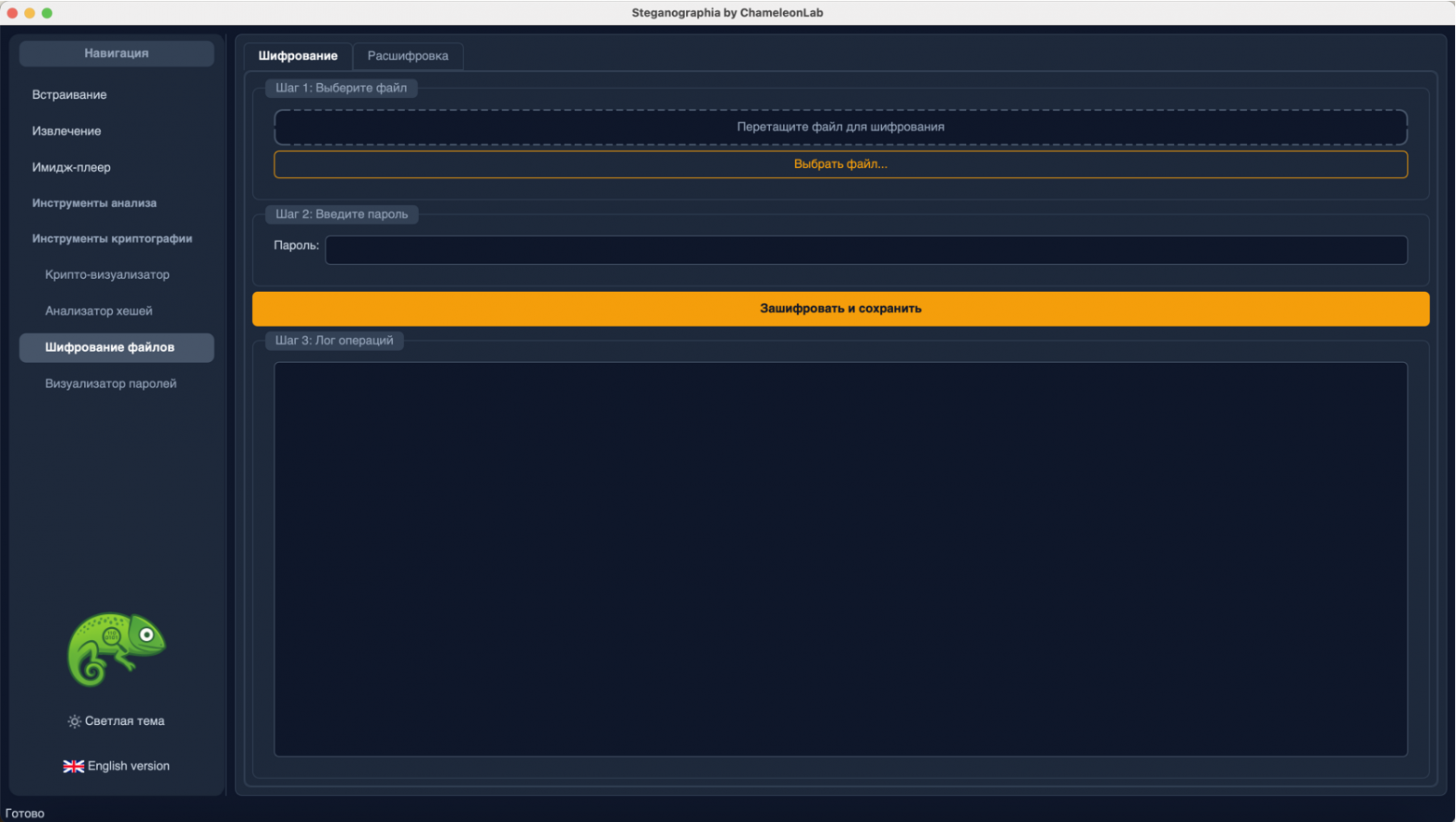Go to Извлечение page
The height and width of the screenshot is (822, 1456).
[x=66, y=132]
